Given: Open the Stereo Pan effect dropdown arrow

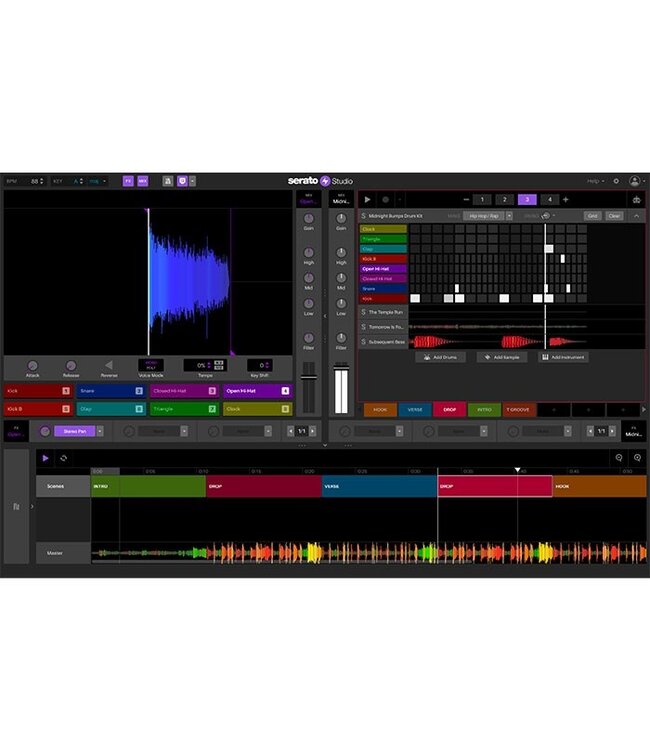Looking at the screenshot, I should [100, 431].
